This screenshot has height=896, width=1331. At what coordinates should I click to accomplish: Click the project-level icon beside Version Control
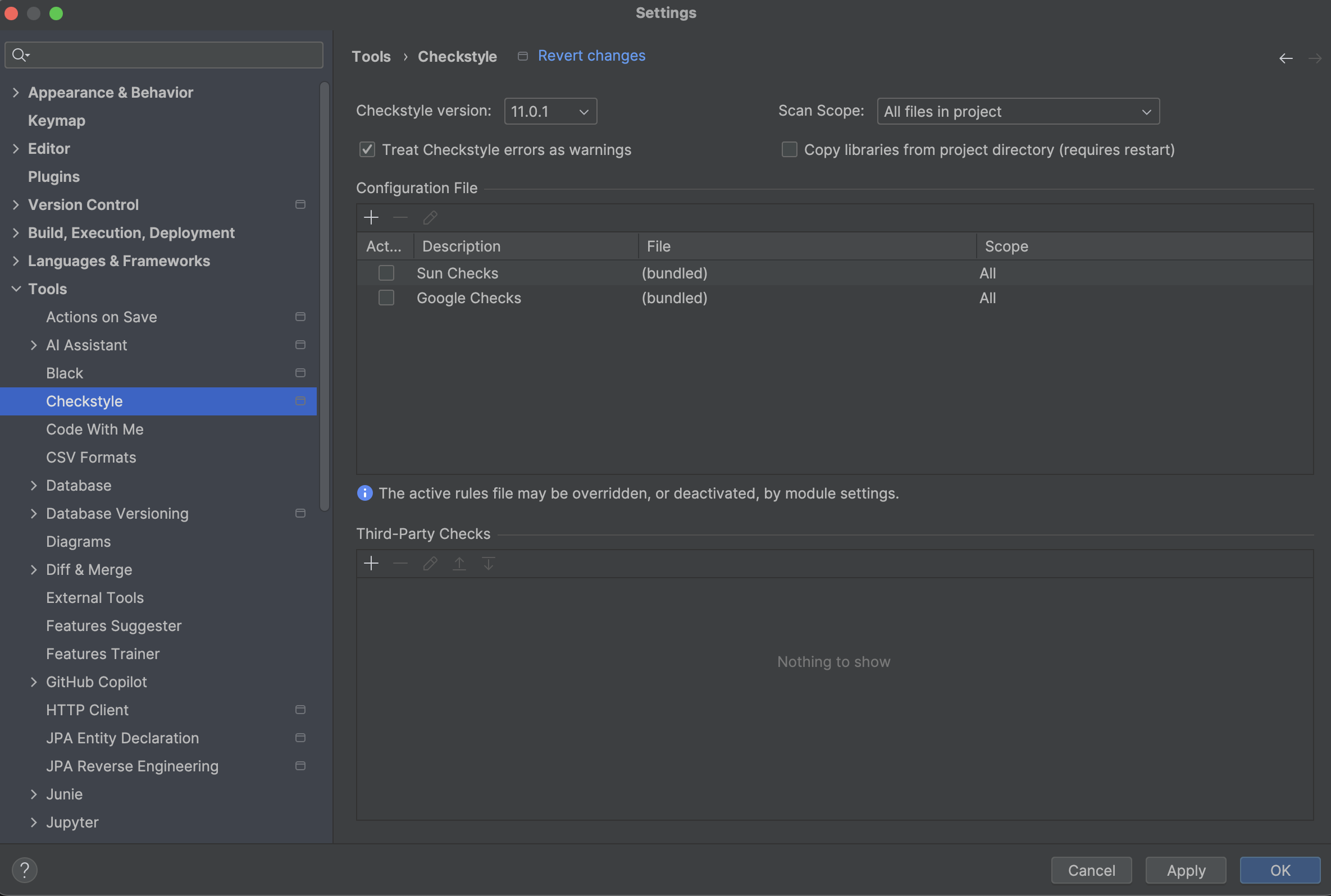300,204
